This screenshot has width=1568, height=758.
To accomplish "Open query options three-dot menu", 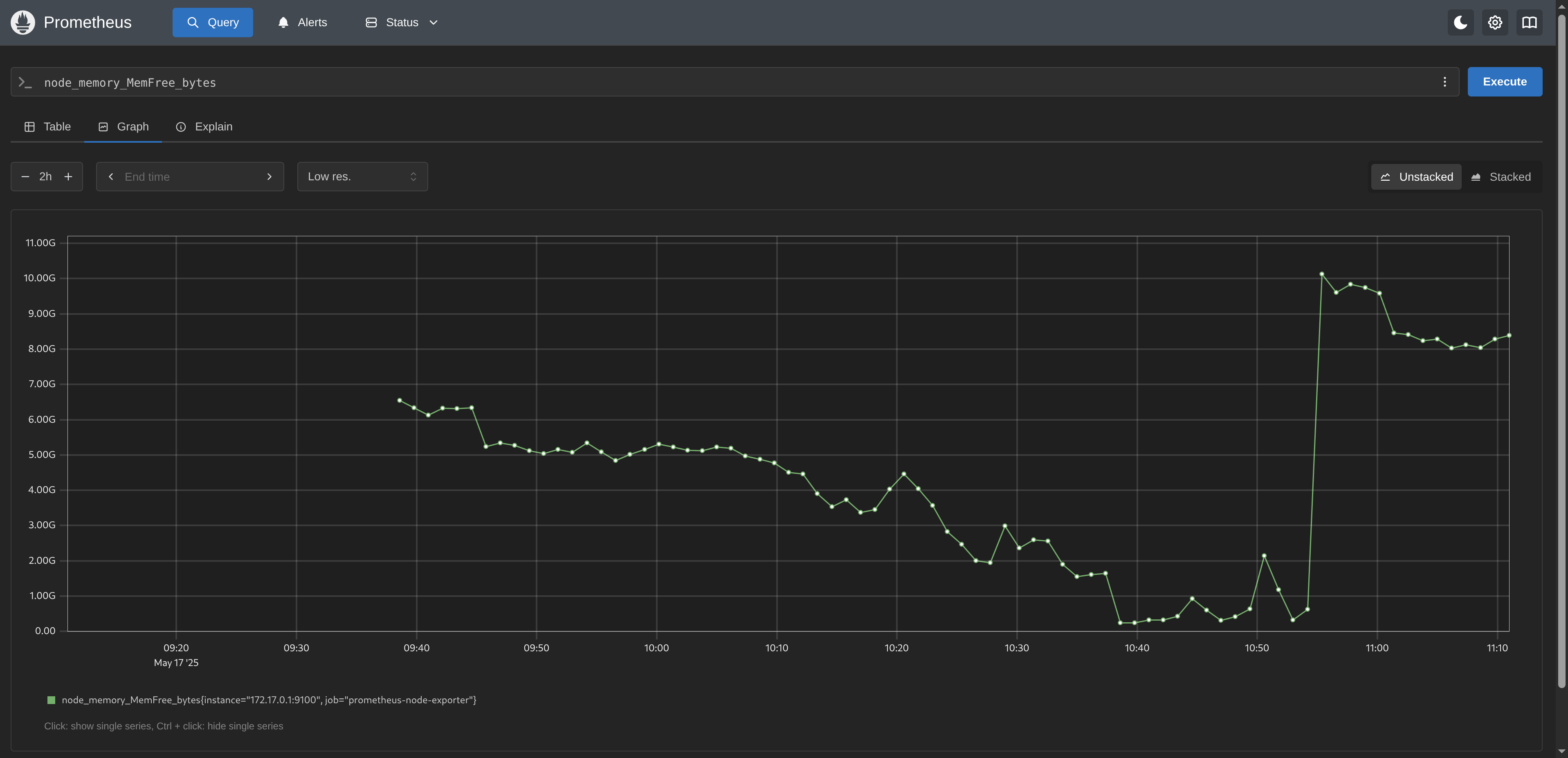I will (x=1444, y=81).
